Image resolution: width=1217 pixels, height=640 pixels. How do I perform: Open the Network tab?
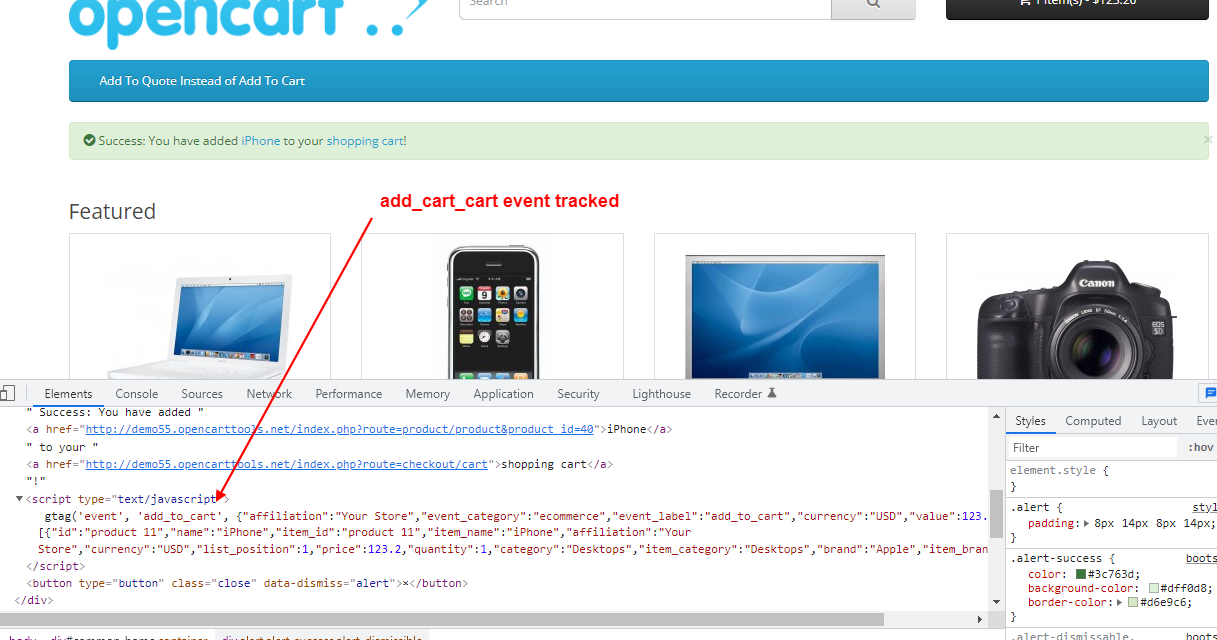coord(269,394)
